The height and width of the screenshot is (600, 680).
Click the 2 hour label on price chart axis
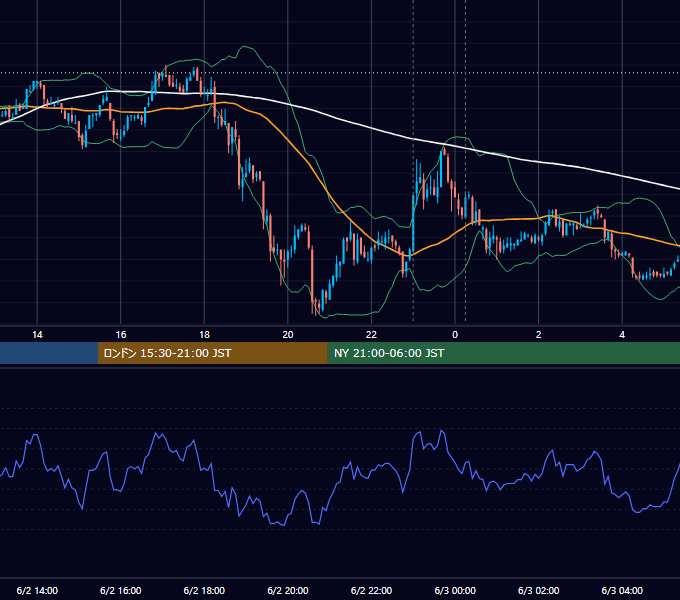pyautogui.click(x=539, y=335)
